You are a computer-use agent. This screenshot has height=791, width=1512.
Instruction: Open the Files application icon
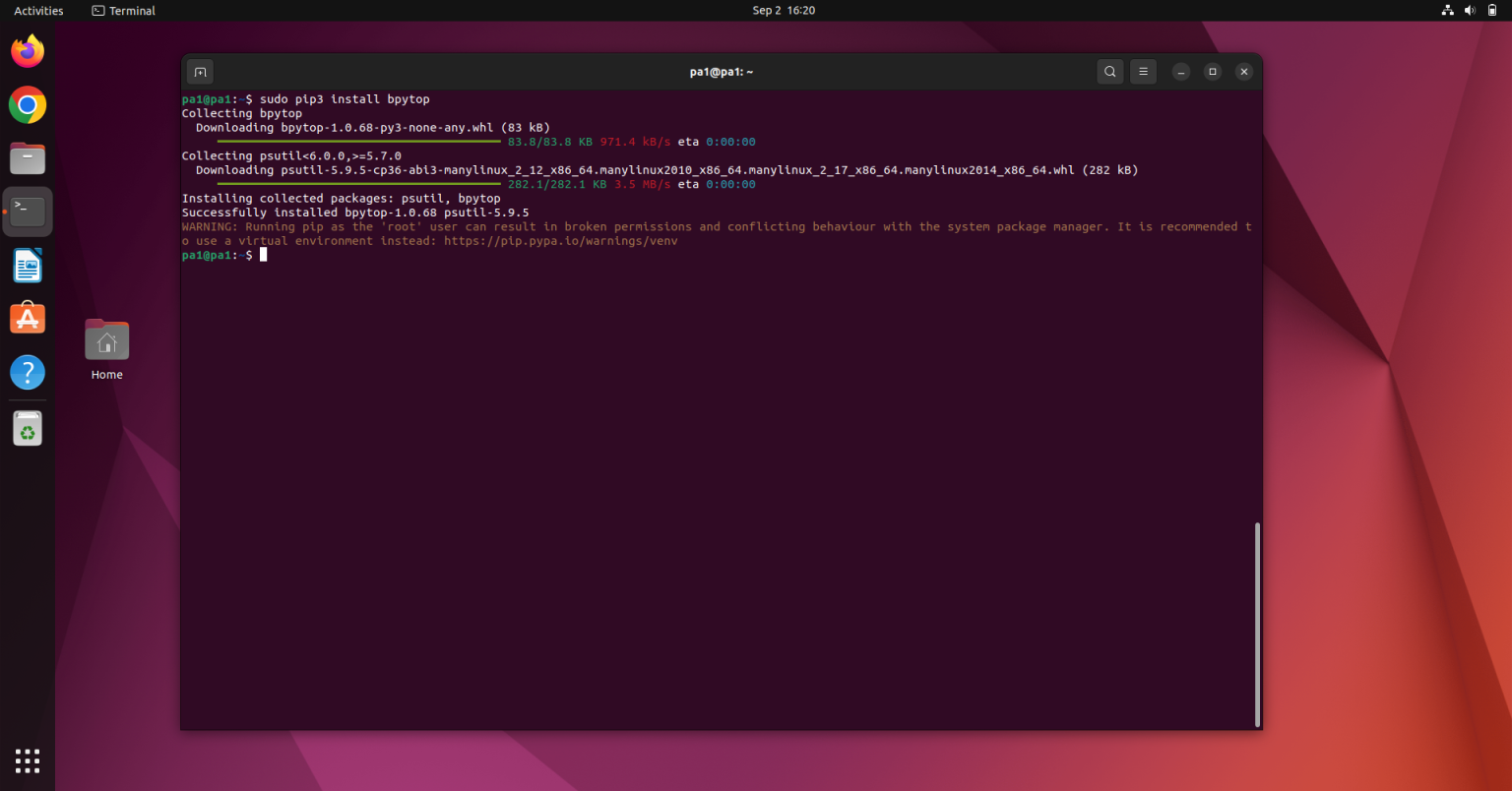[27, 157]
